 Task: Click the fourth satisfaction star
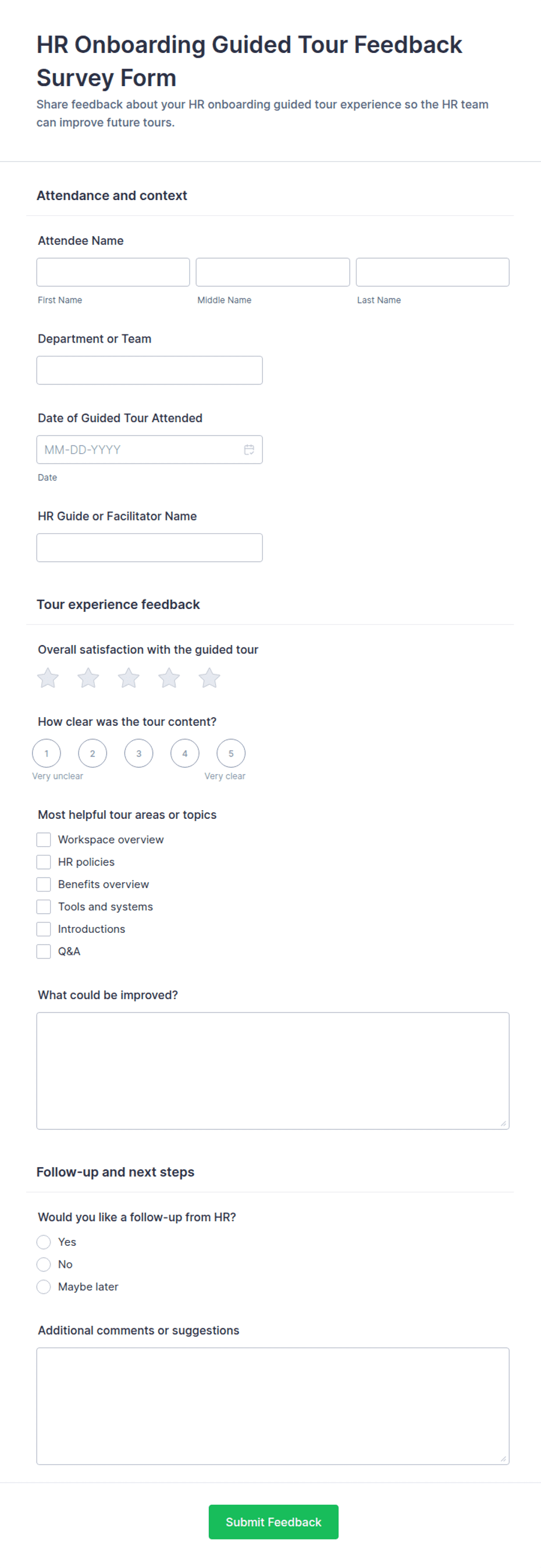pyautogui.click(x=169, y=678)
